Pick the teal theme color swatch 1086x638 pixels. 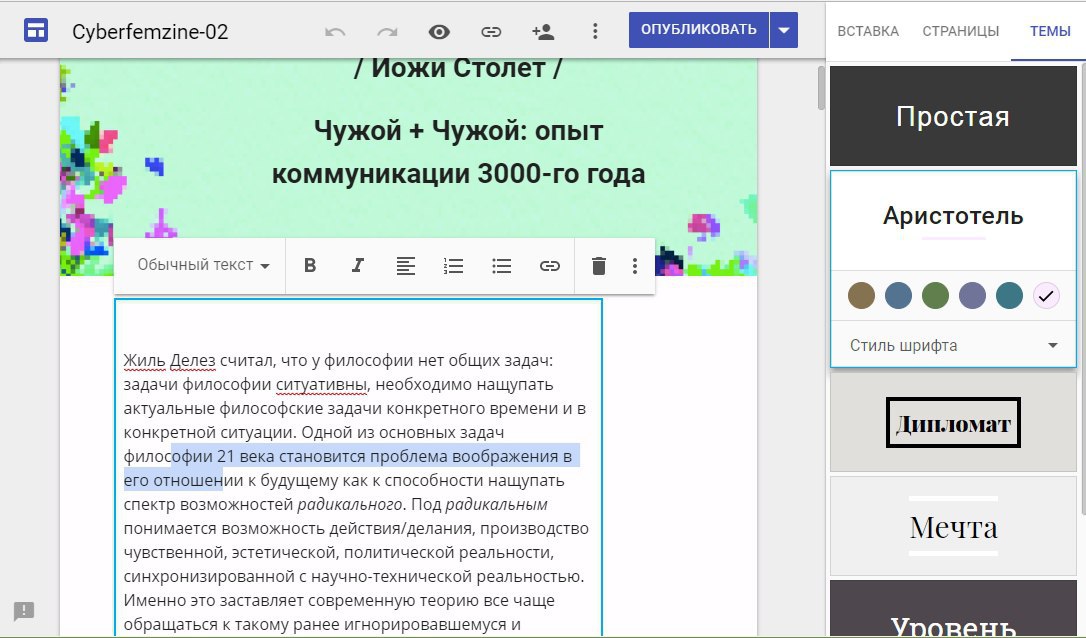(x=1009, y=296)
